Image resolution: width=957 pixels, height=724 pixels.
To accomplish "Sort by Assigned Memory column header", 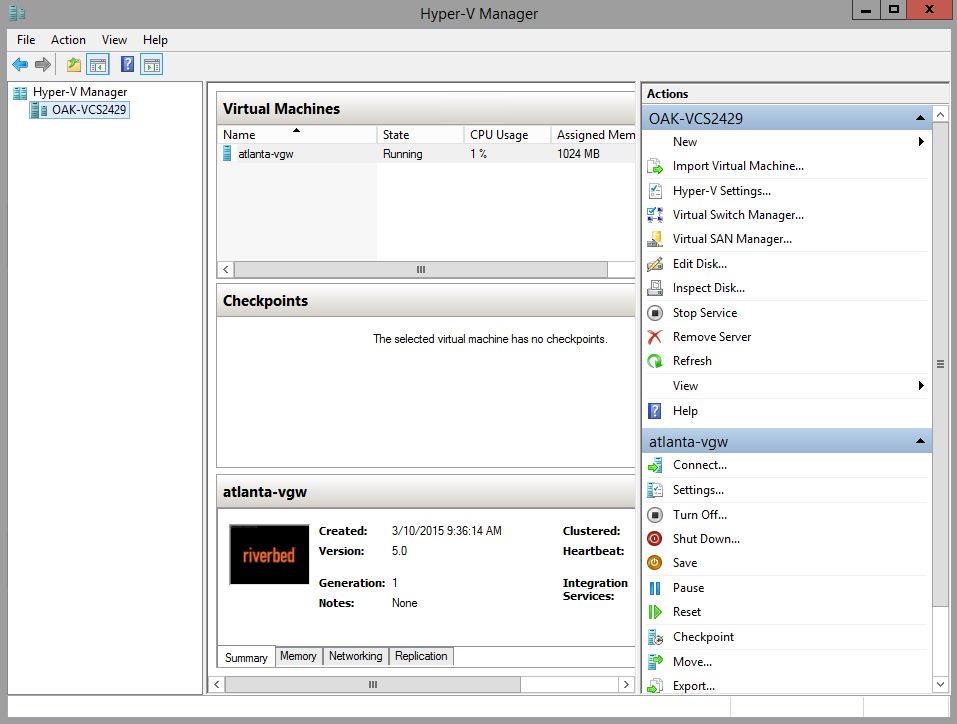I will coord(593,135).
